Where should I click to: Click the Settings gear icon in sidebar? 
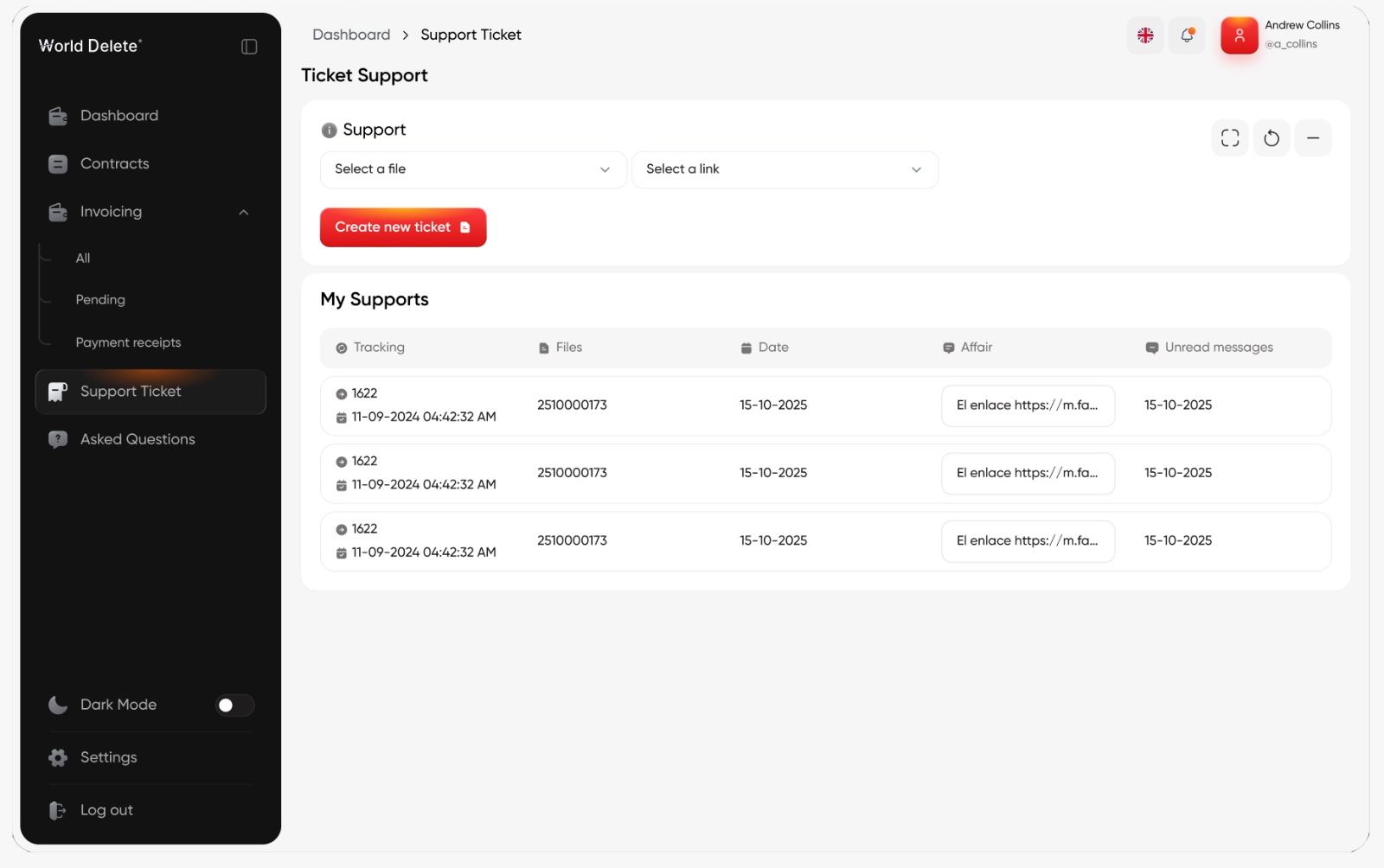58,757
